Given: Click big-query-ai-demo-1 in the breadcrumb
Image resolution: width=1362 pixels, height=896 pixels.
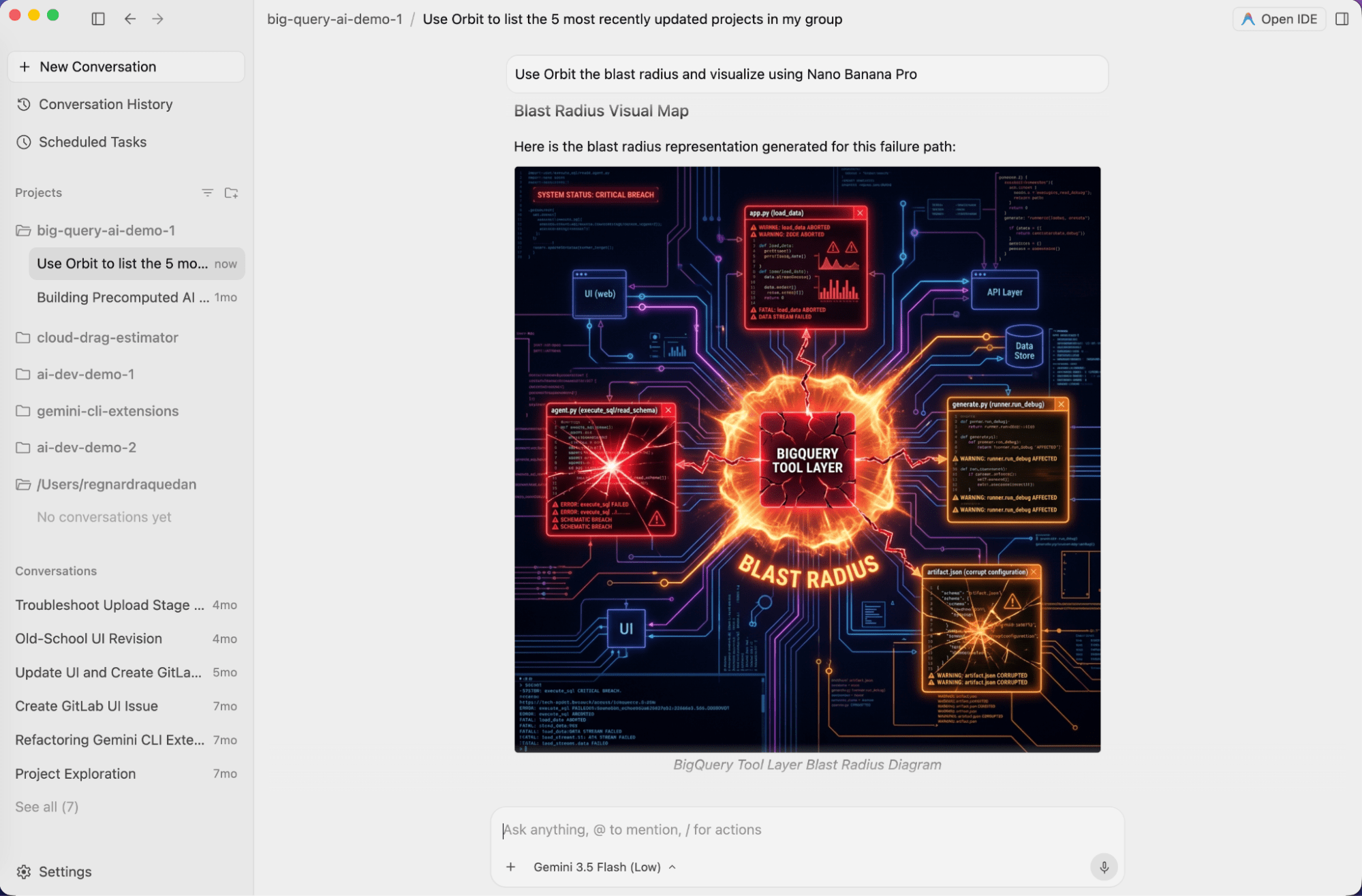Looking at the screenshot, I should (335, 19).
